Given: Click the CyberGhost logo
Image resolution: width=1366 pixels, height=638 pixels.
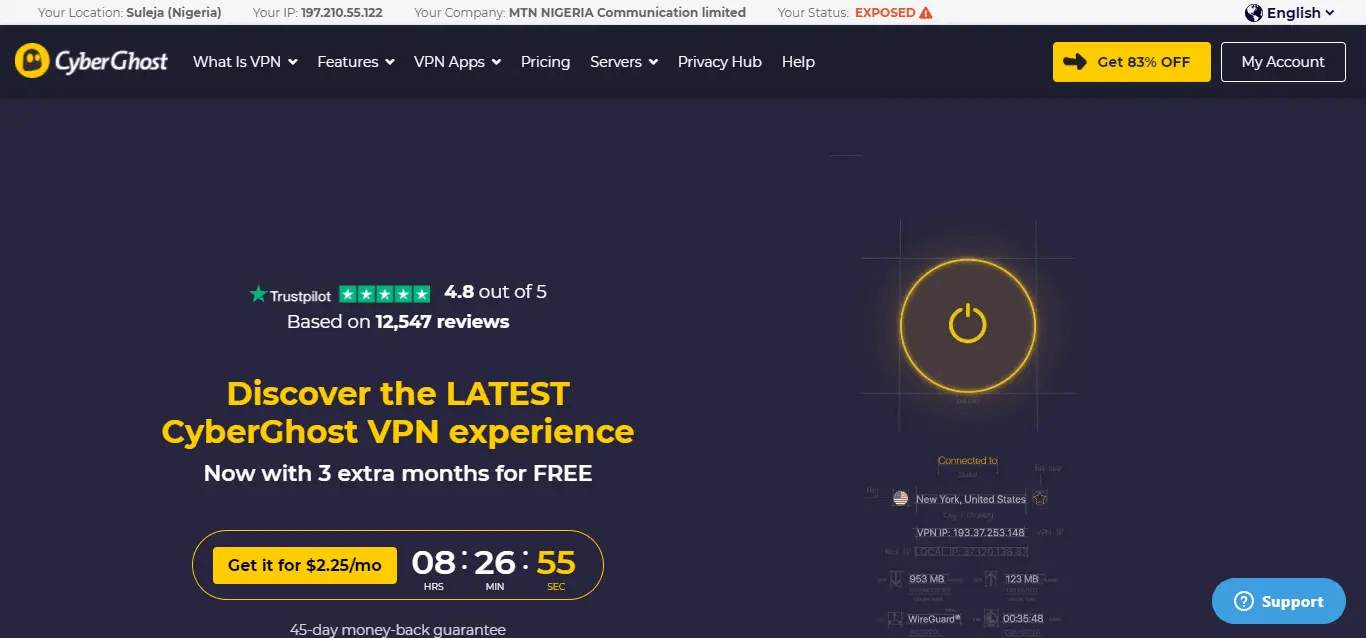Looking at the screenshot, I should pyautogui.click(x=91, y=61).
